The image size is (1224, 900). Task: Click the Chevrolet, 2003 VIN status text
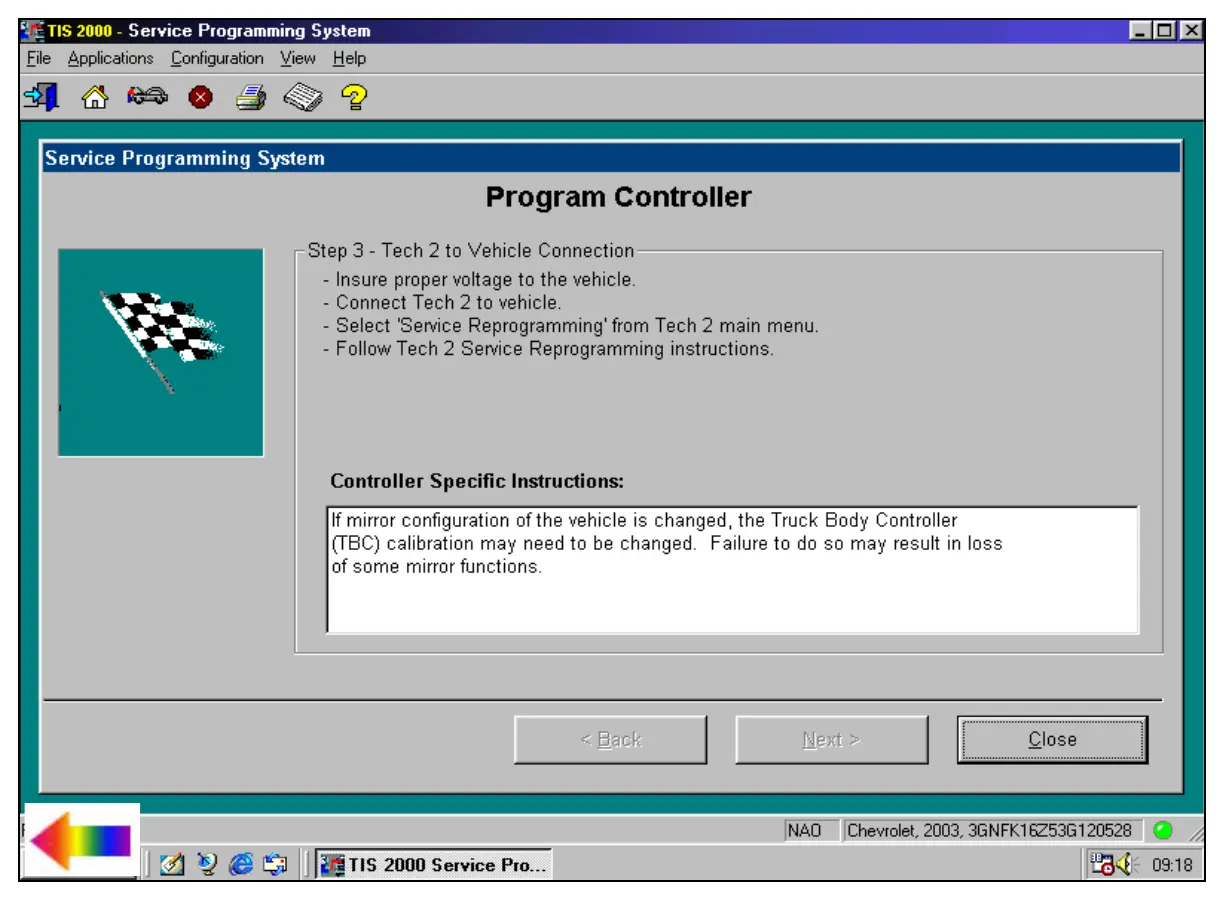(990, 830)
